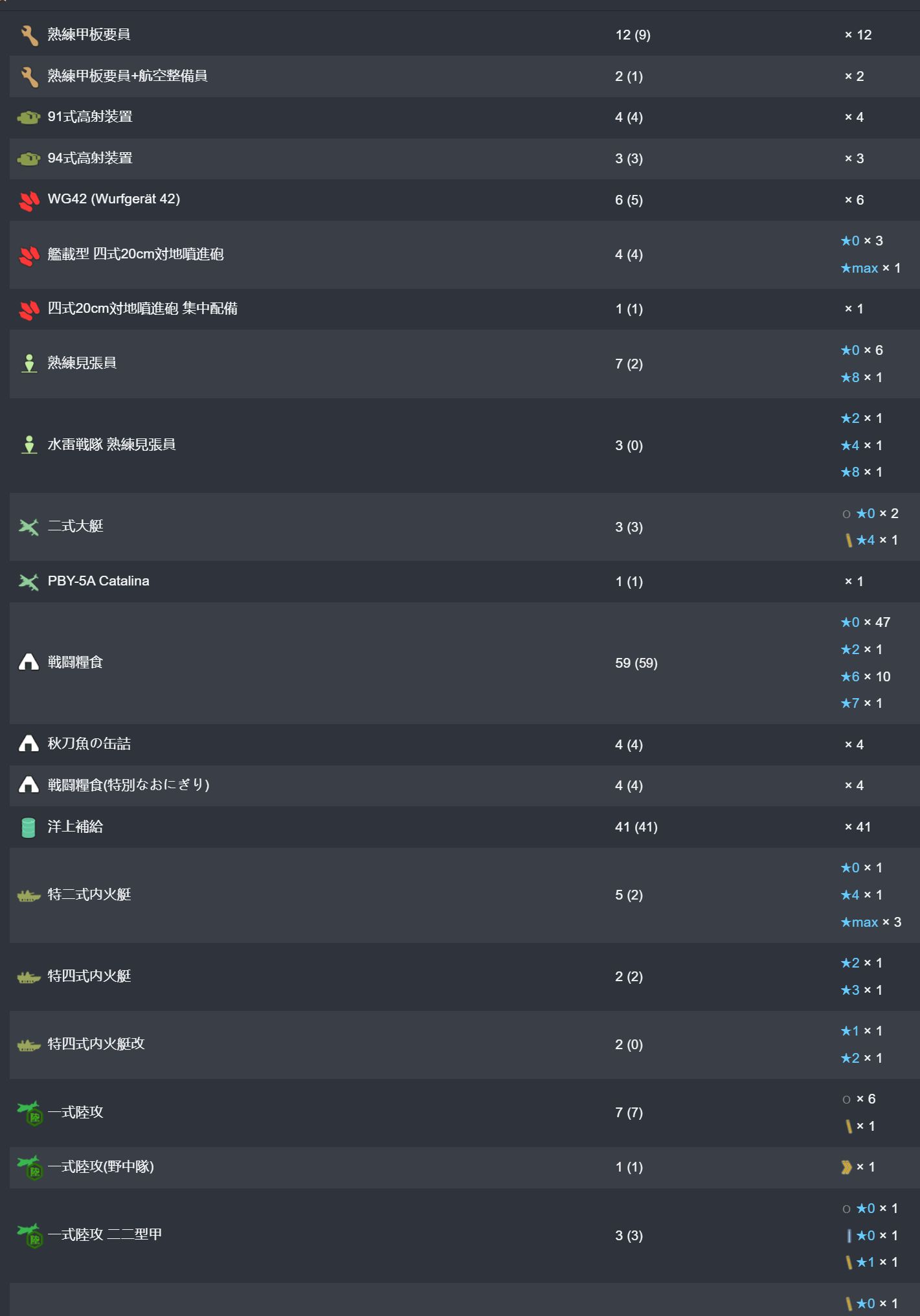Select the 艦載型 四式20cm対地噴進砲 row name
This screenshot has width=920, height=1316.
(135, 254)
